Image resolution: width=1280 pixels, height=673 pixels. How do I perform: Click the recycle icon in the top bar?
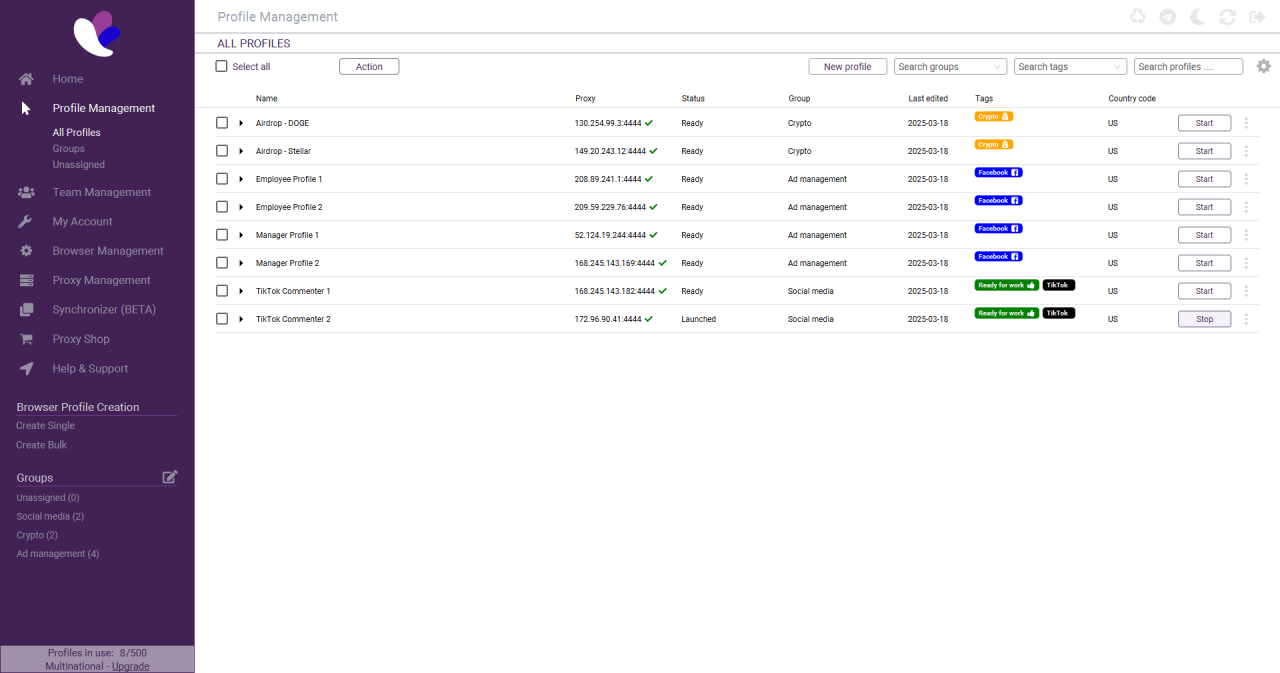tap(1138, 17)
